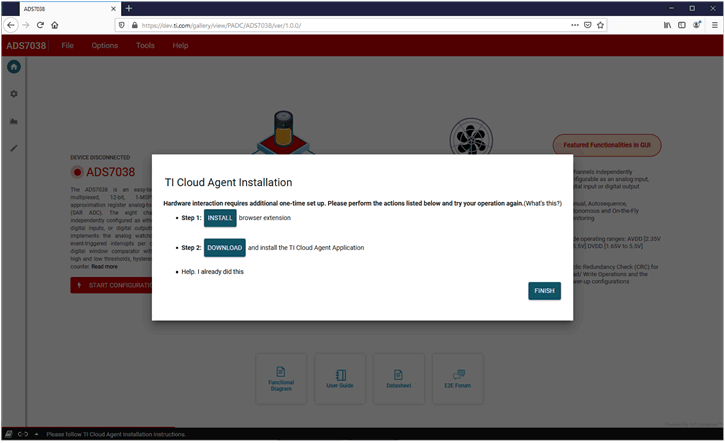Click the INSTALL browser extension button
The image size is (725, 443).
pyautogui.click(x=220, y=218)
